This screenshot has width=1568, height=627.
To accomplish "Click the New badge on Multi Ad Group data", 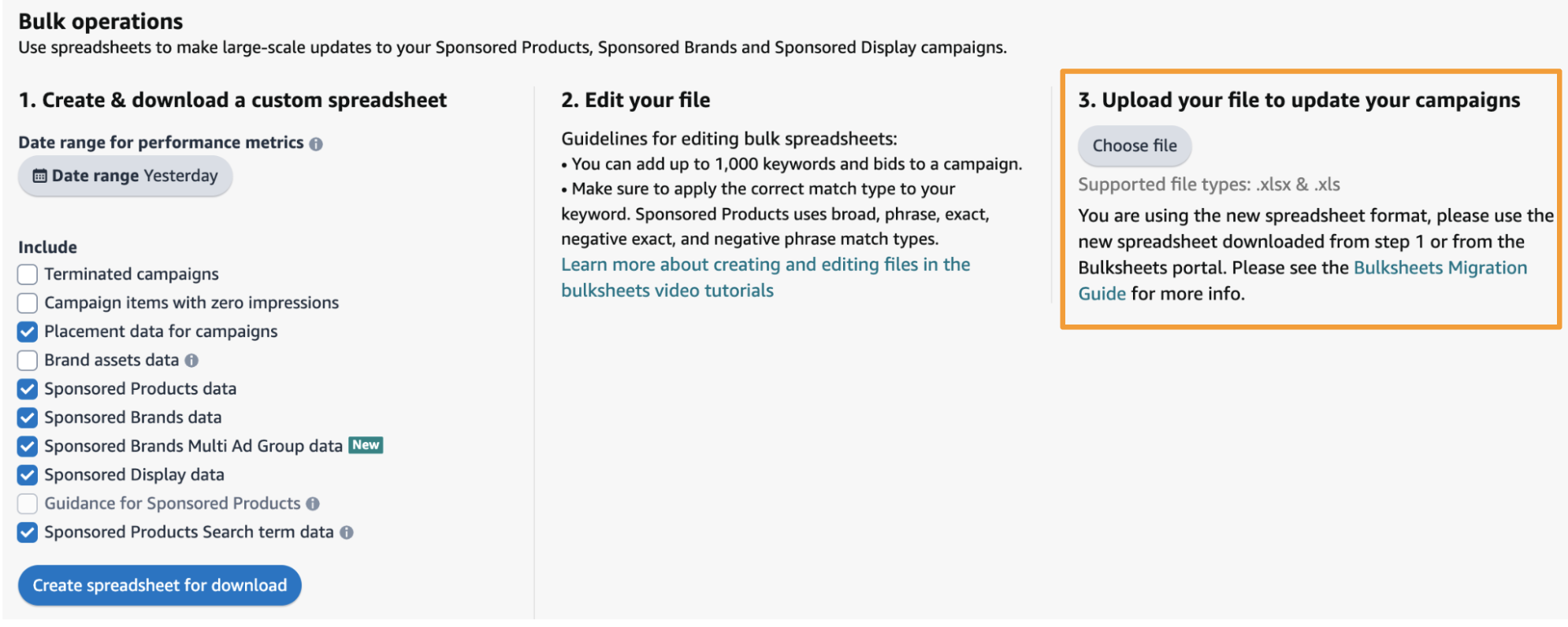I will [366, 445].
